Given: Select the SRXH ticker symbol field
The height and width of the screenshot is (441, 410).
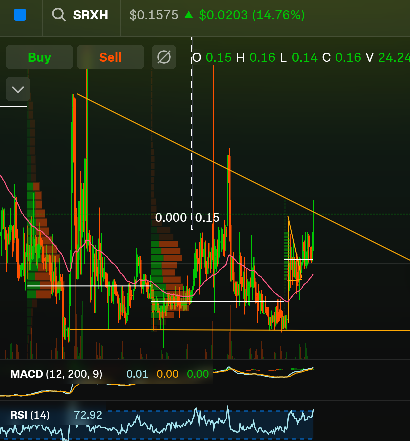Looking at the screenshot, I should pyautogui.click(x=91, y=15).
